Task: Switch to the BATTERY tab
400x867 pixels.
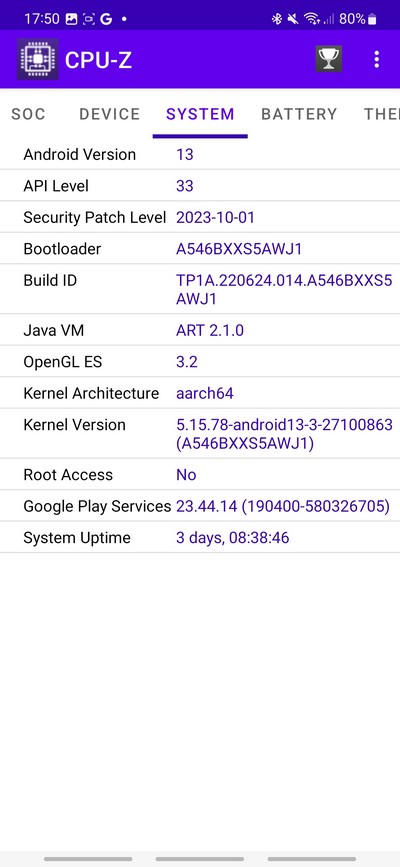Action: click(x=299, y=114)
